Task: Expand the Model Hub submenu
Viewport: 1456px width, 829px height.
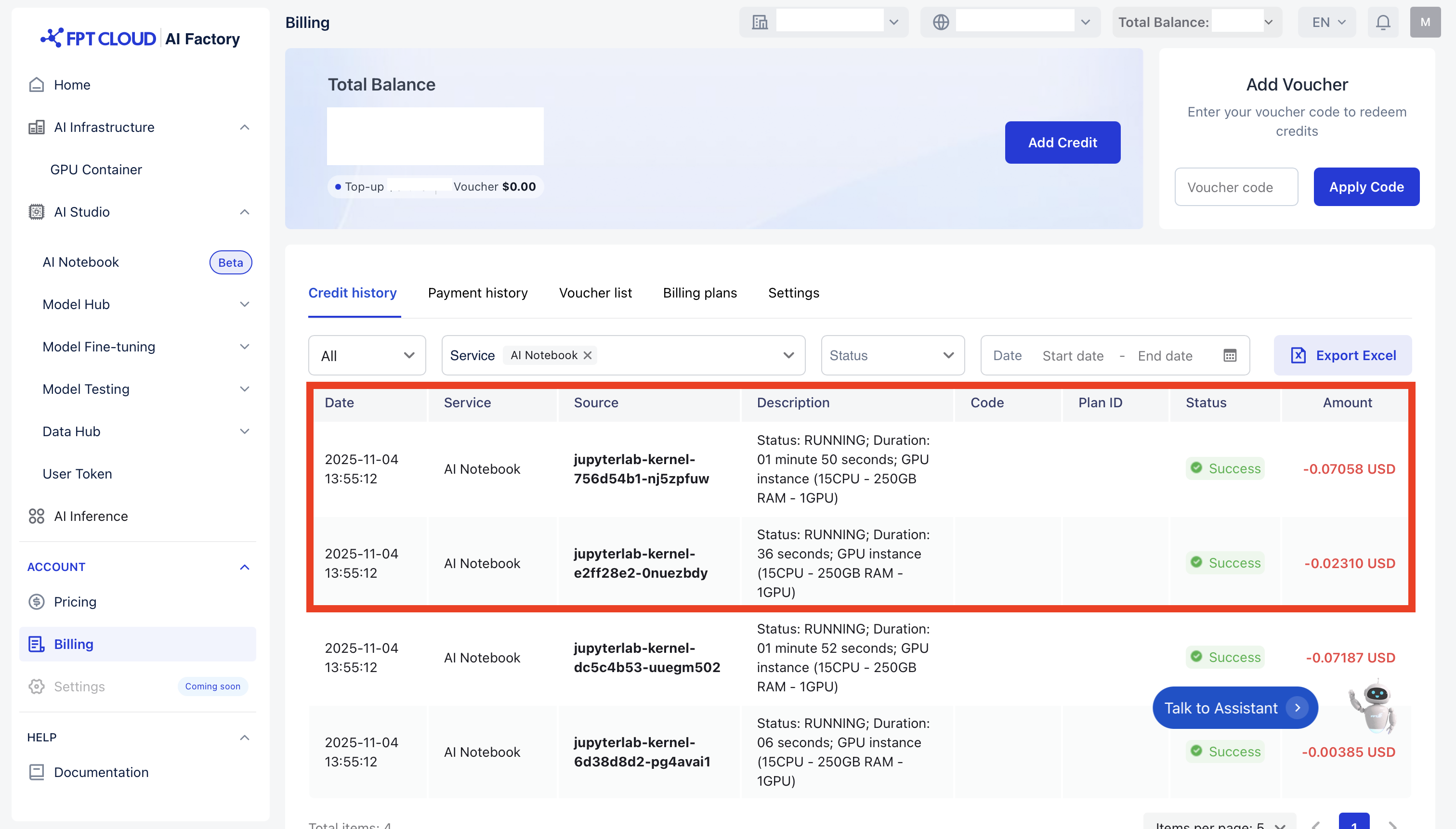Action: coord(244,304)
